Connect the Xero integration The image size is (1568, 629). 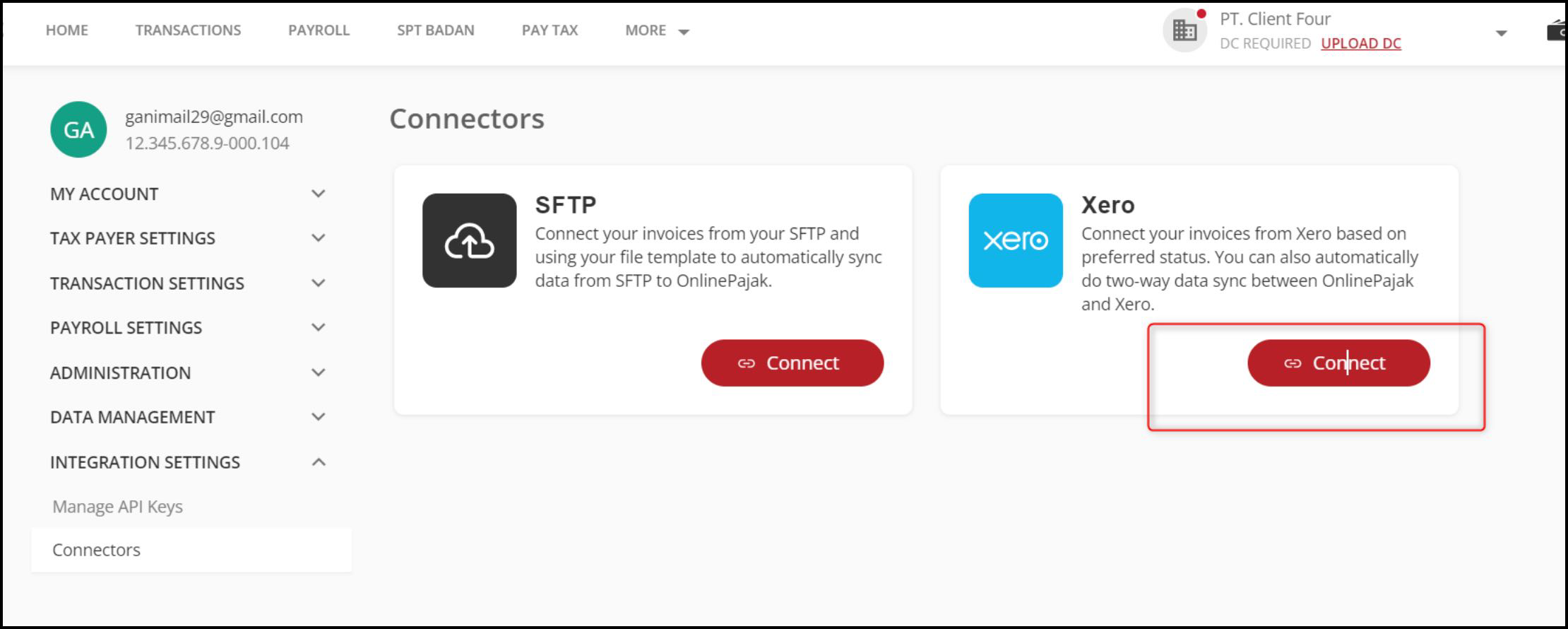[x=1338, y=363]
